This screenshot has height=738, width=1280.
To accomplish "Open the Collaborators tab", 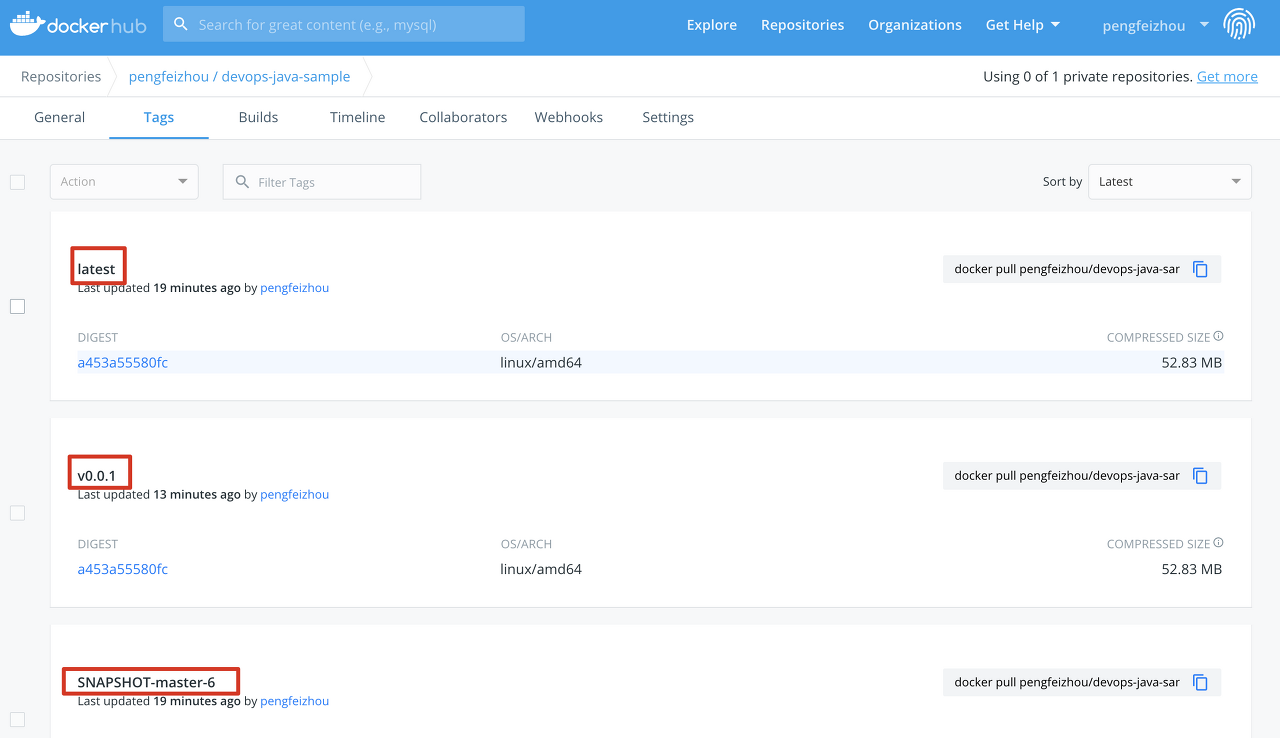I will (463, 117).
